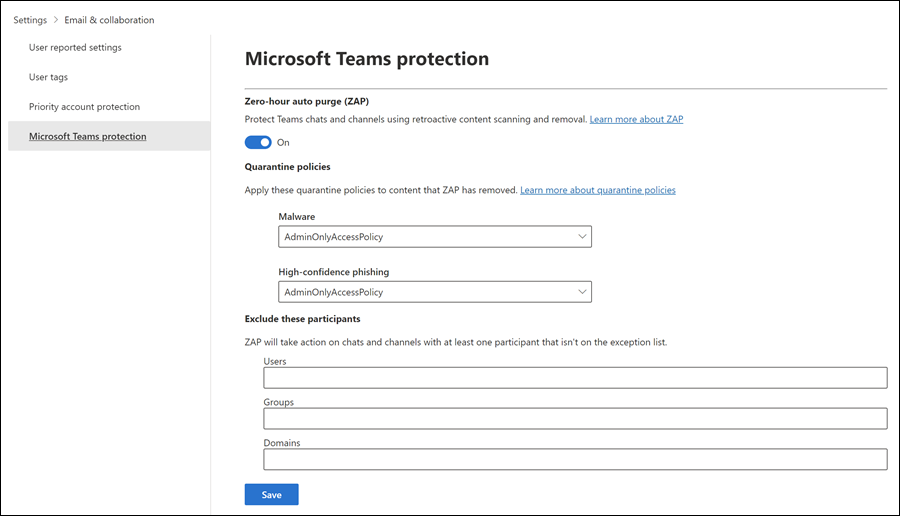Click the Groups exclusion input field
900x516 pixels.
(x=575, y=418)
